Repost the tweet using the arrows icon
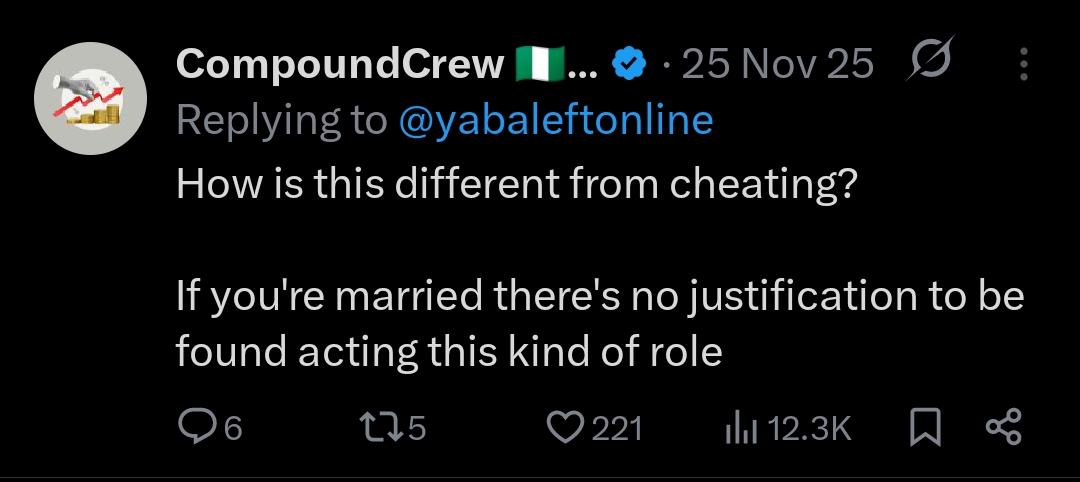 (381, 428)
